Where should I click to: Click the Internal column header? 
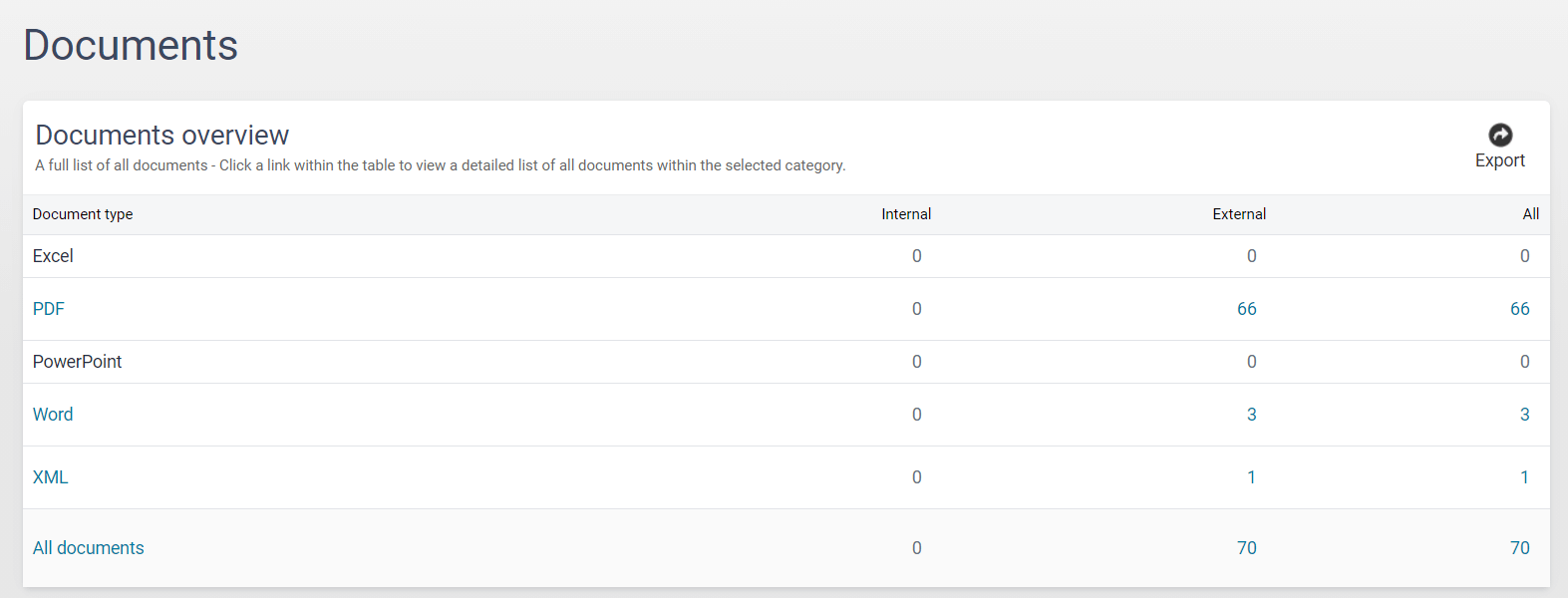tap(906, 214)
